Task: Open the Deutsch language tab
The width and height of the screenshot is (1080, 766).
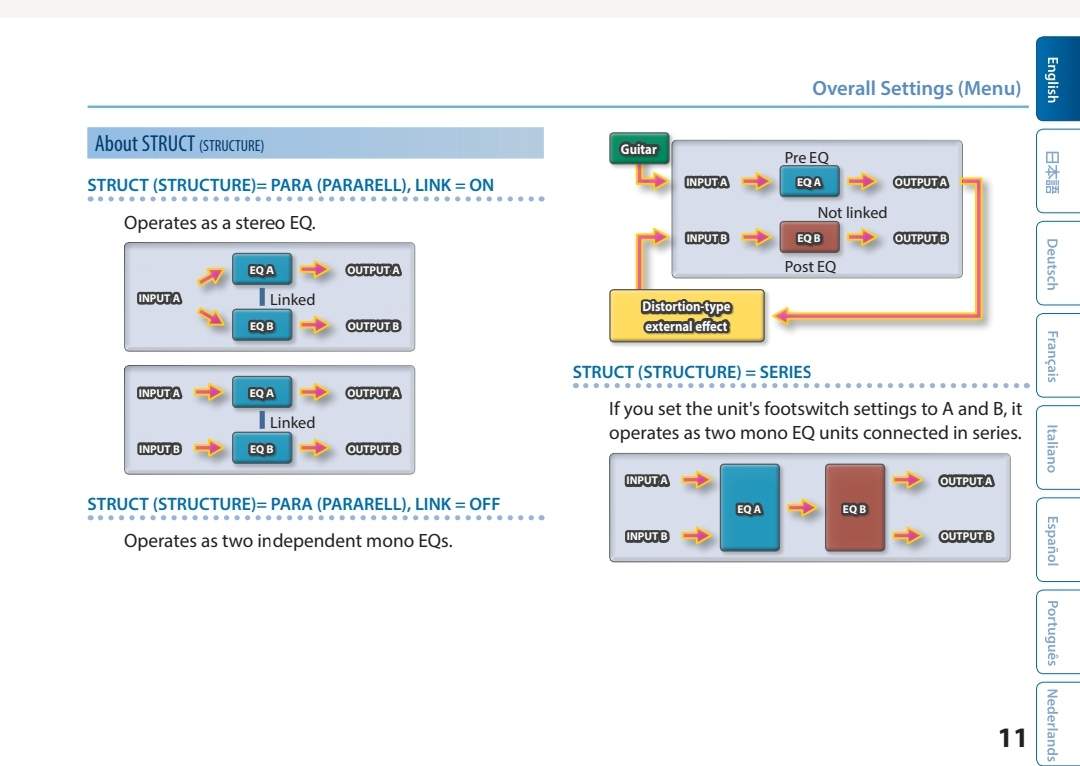Action: coord(1058,263)
